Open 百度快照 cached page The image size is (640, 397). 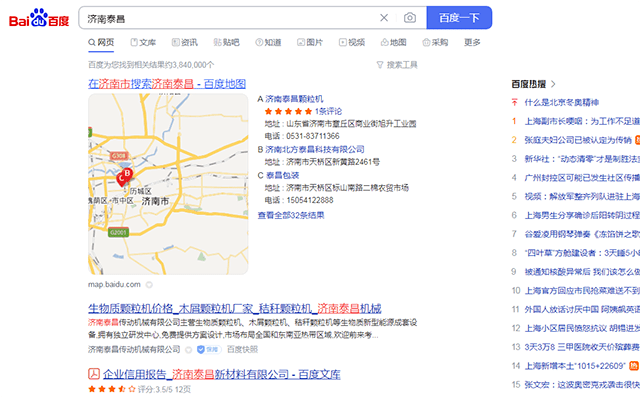(x=242, y=350)
